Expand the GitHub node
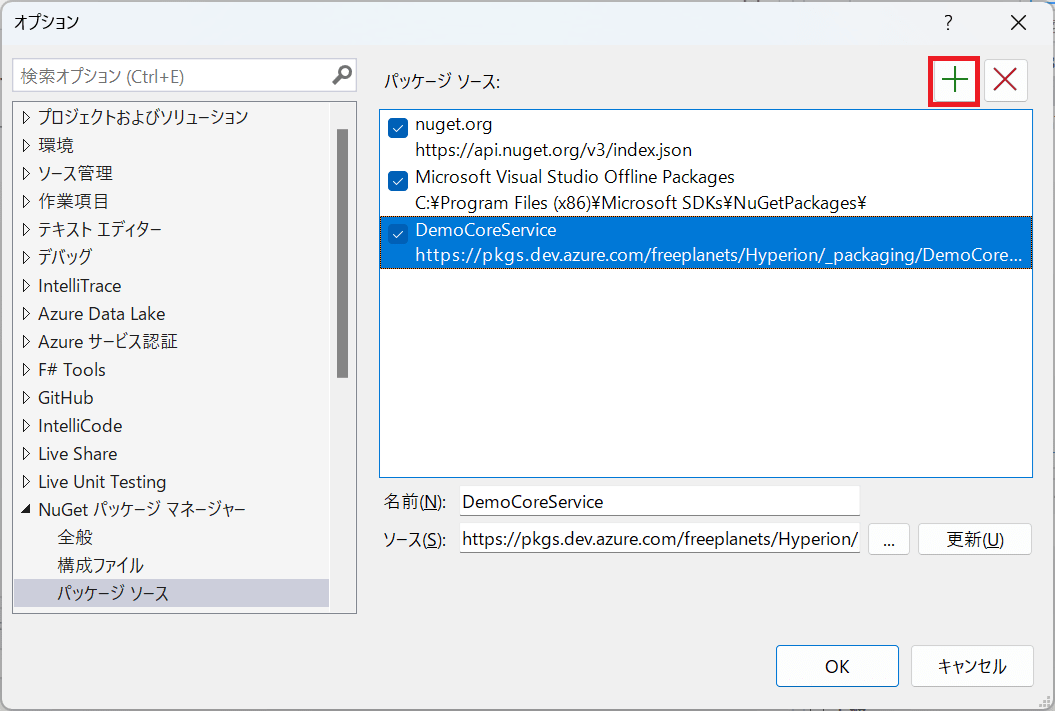The height and width of the screenshot is (711, 1055). 26,398
